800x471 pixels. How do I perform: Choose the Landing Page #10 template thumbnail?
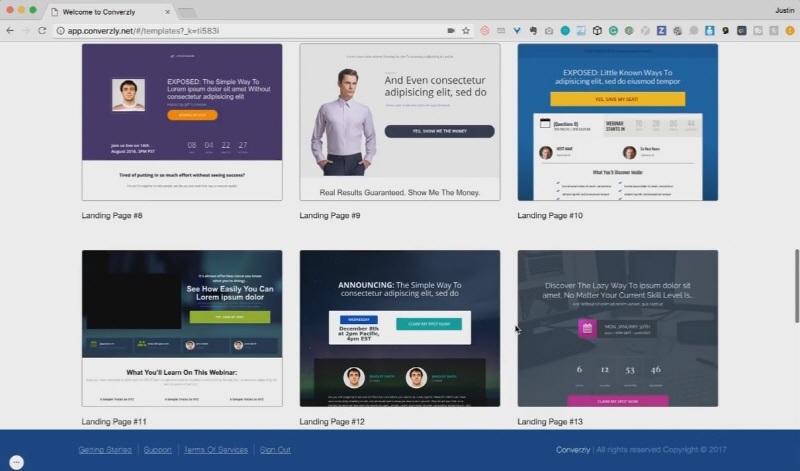pyautogui.click(x=617, y=122)
